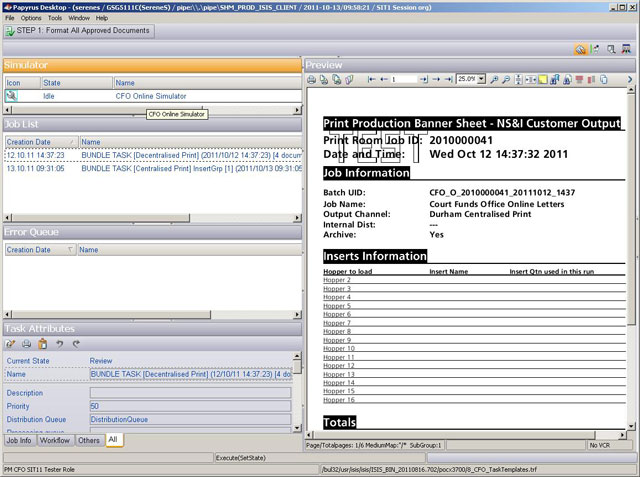The image size is (640, 477).
Task: Expand Preview toolbar overflow chevron
Action: 630,80
